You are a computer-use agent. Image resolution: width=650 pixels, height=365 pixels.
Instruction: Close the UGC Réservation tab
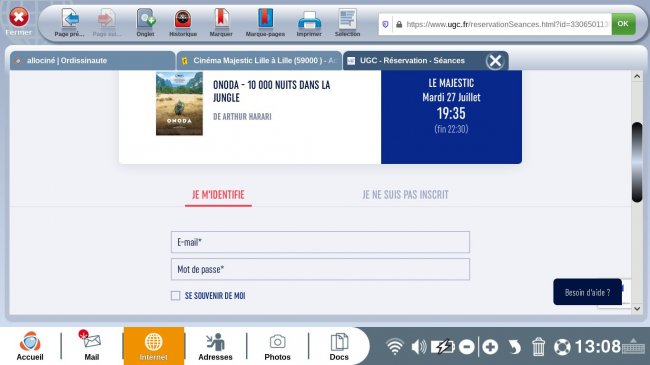point(495,61)
